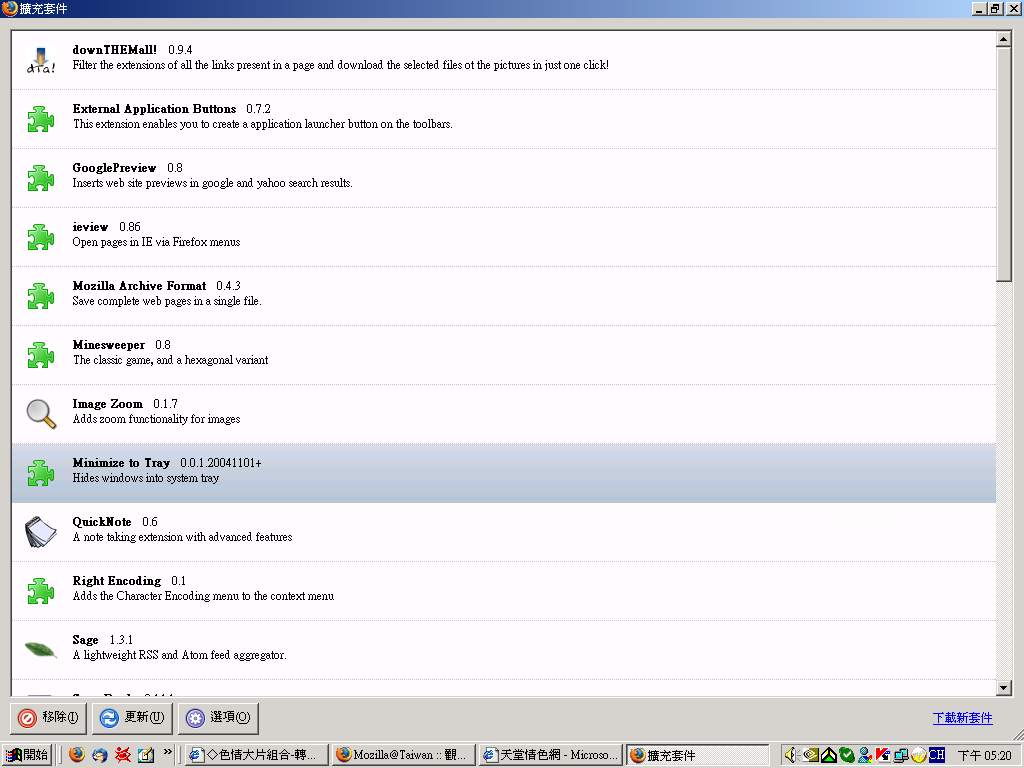Open the 開始 Start menu
This screenshot has width=1024, height=768.
pyautogui.click(x=27, y=755)
